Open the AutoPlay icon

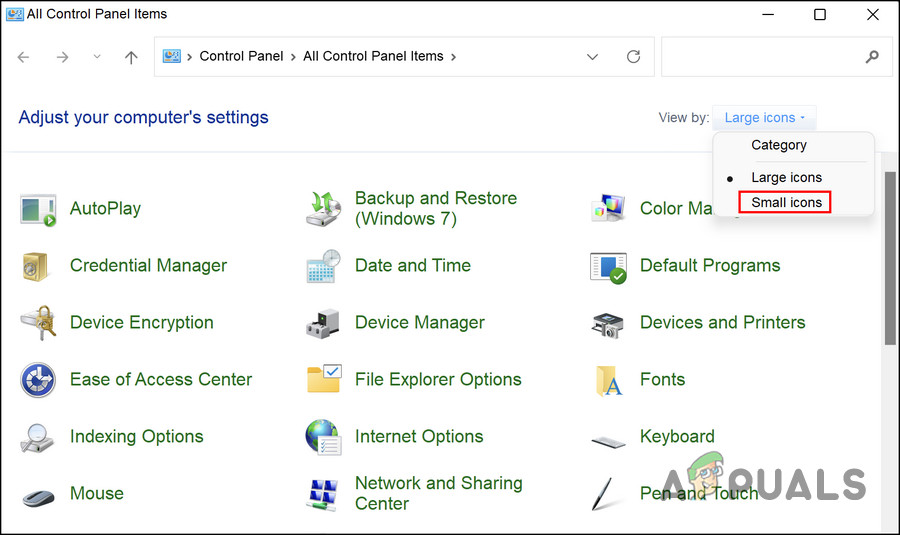[38, 209]
